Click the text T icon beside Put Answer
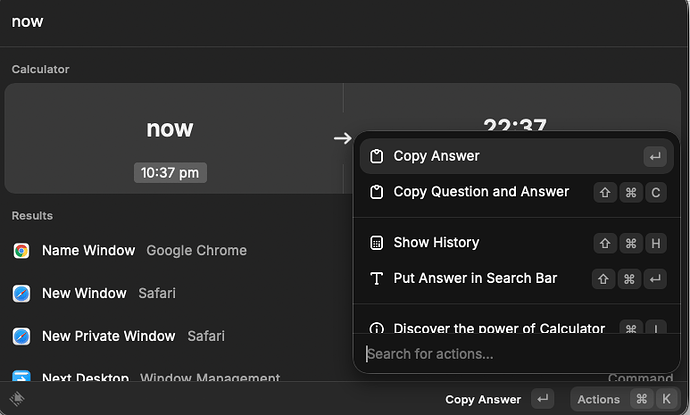 tap(377, 279)
